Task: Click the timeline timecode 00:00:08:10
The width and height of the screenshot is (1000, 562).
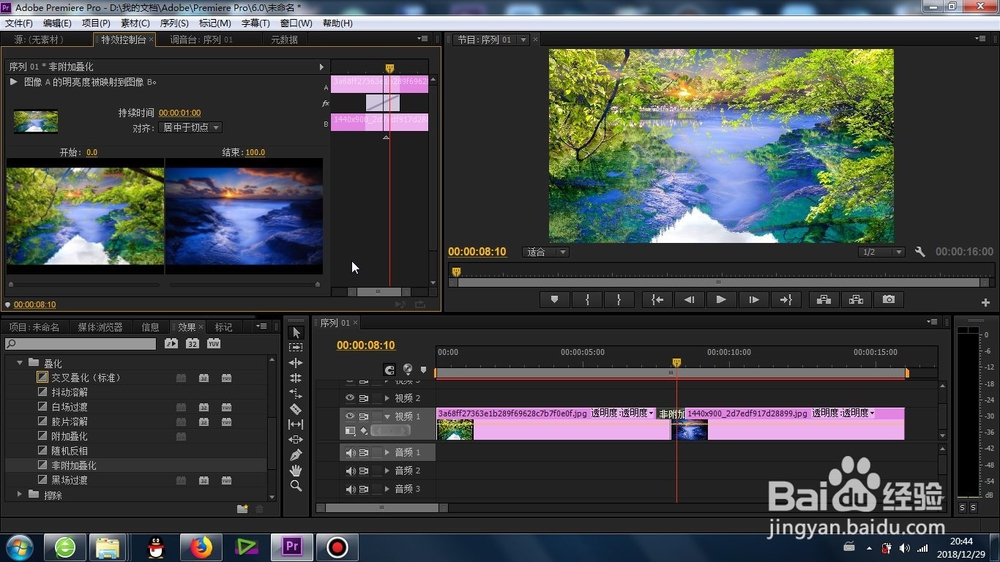Action: 365,345
